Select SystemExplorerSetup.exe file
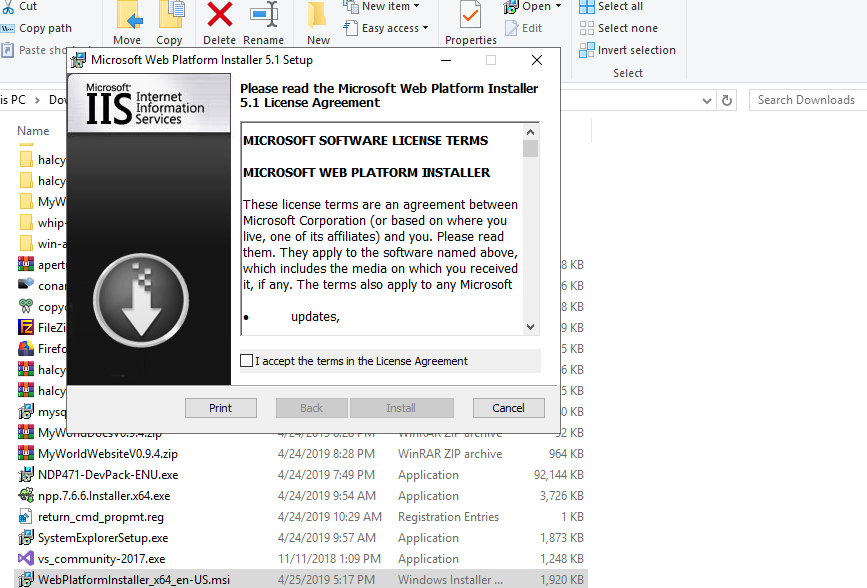Image resolution: width=867 pixels, height=588 pixels. (x=103, y=538)
